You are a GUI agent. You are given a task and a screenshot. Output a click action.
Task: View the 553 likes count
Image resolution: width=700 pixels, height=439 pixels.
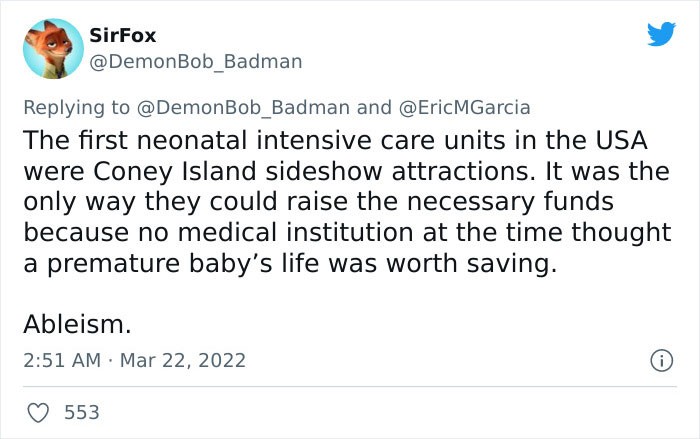coord(80,411)
